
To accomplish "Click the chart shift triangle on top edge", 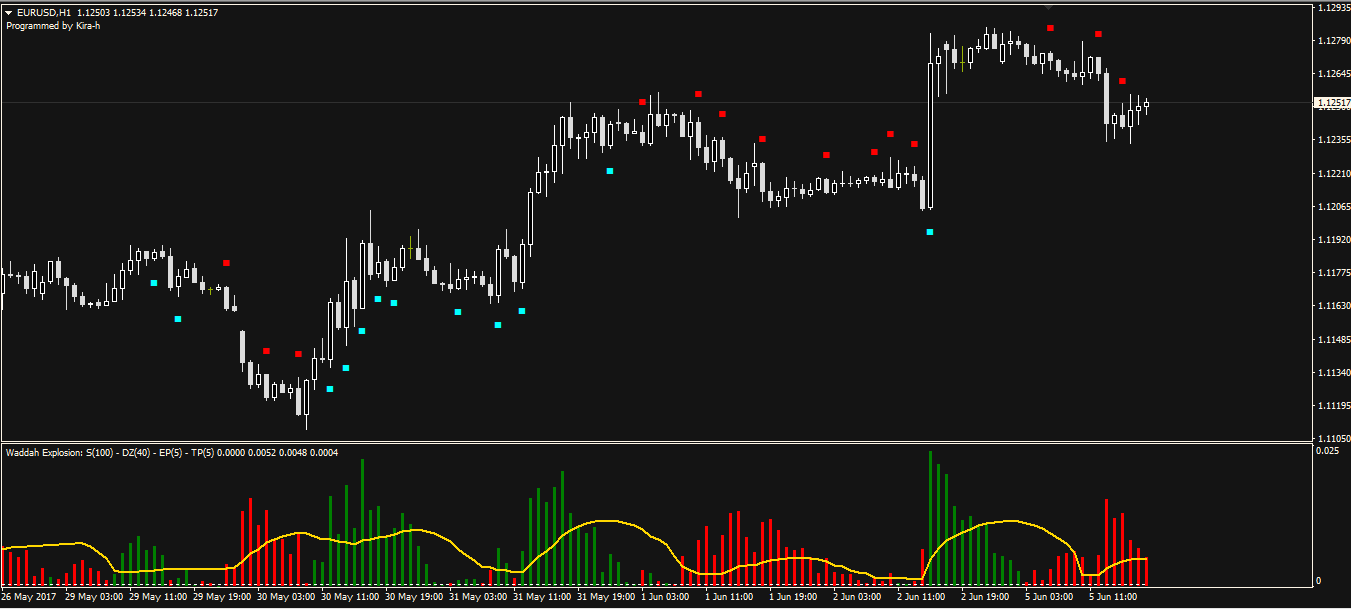I will tap(1048, 7).
